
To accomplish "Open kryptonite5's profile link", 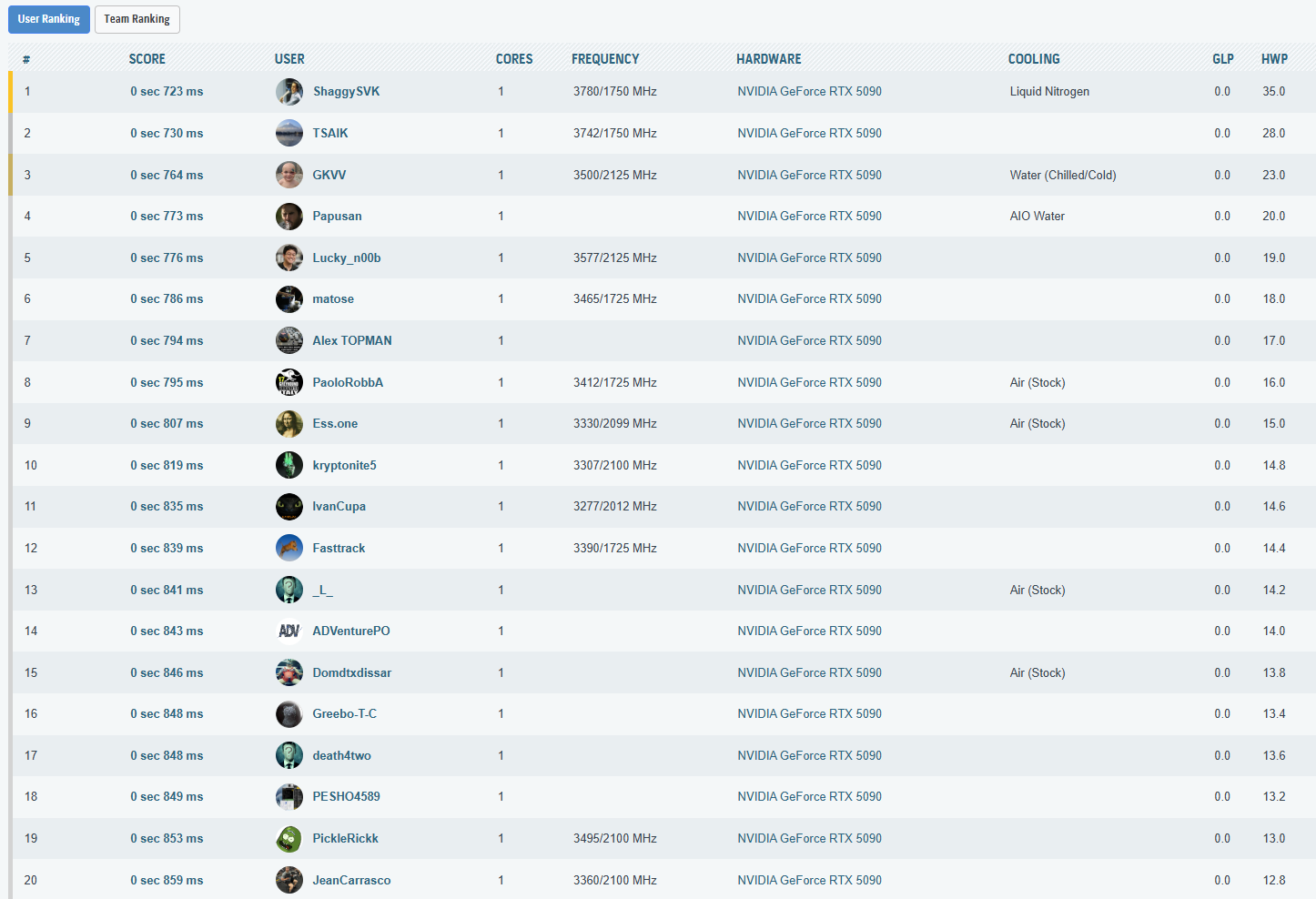I will pos(344,466).
